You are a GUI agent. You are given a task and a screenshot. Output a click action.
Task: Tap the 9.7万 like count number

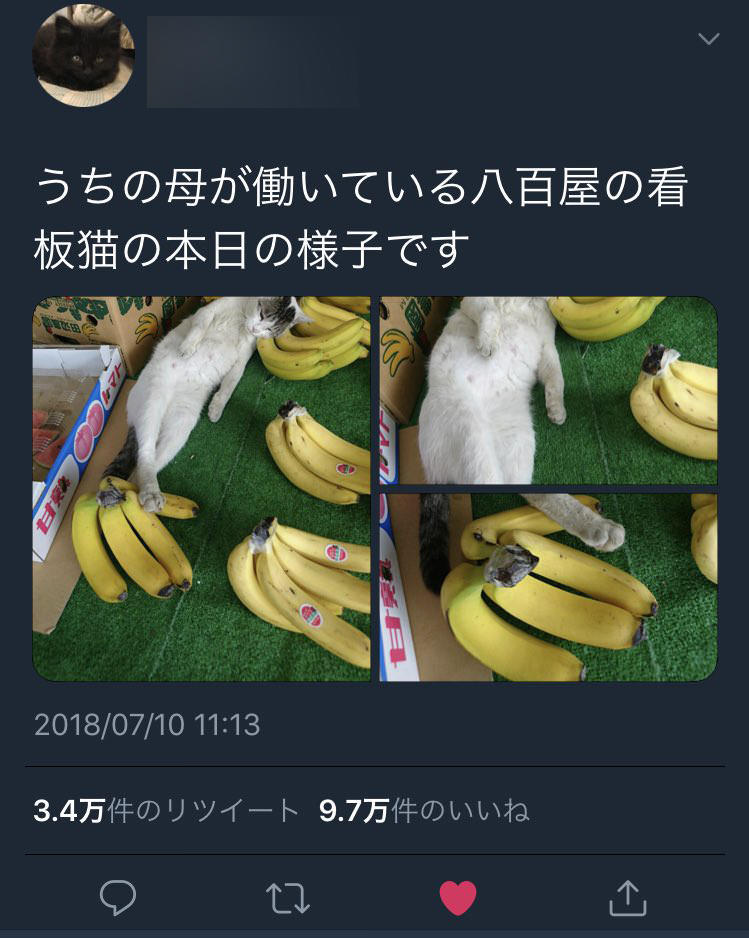tap(354, 811)
